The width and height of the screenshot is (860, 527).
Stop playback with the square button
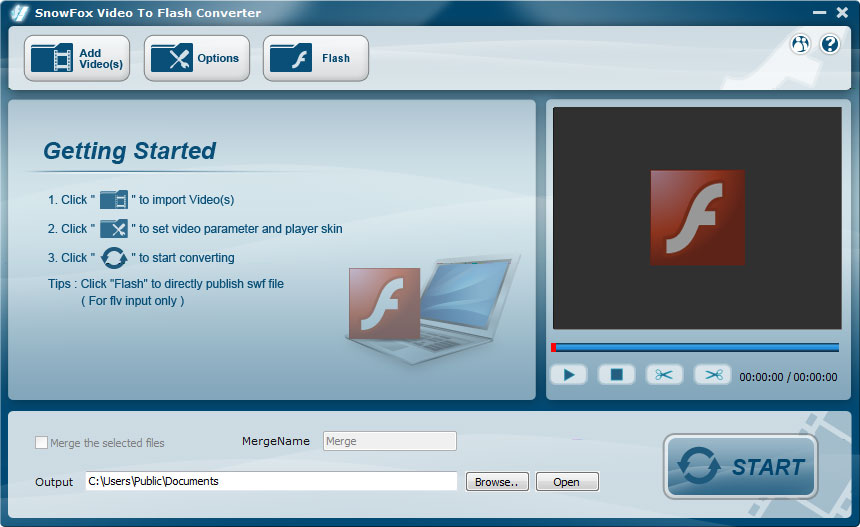click(x=617, y=375)
